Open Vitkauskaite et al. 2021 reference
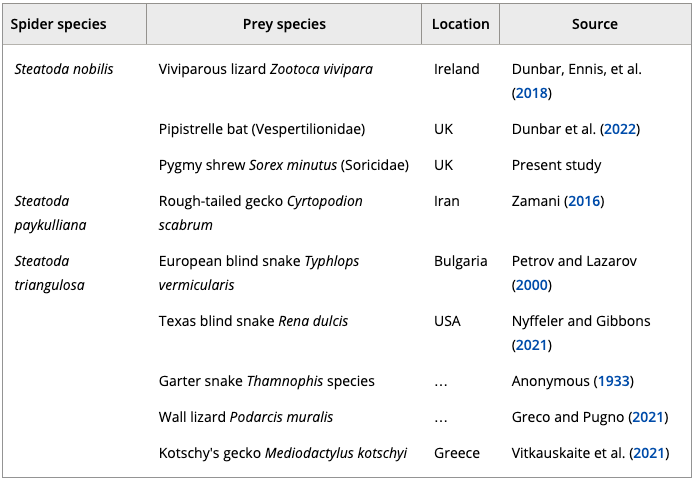 click(x=648, y=453)
